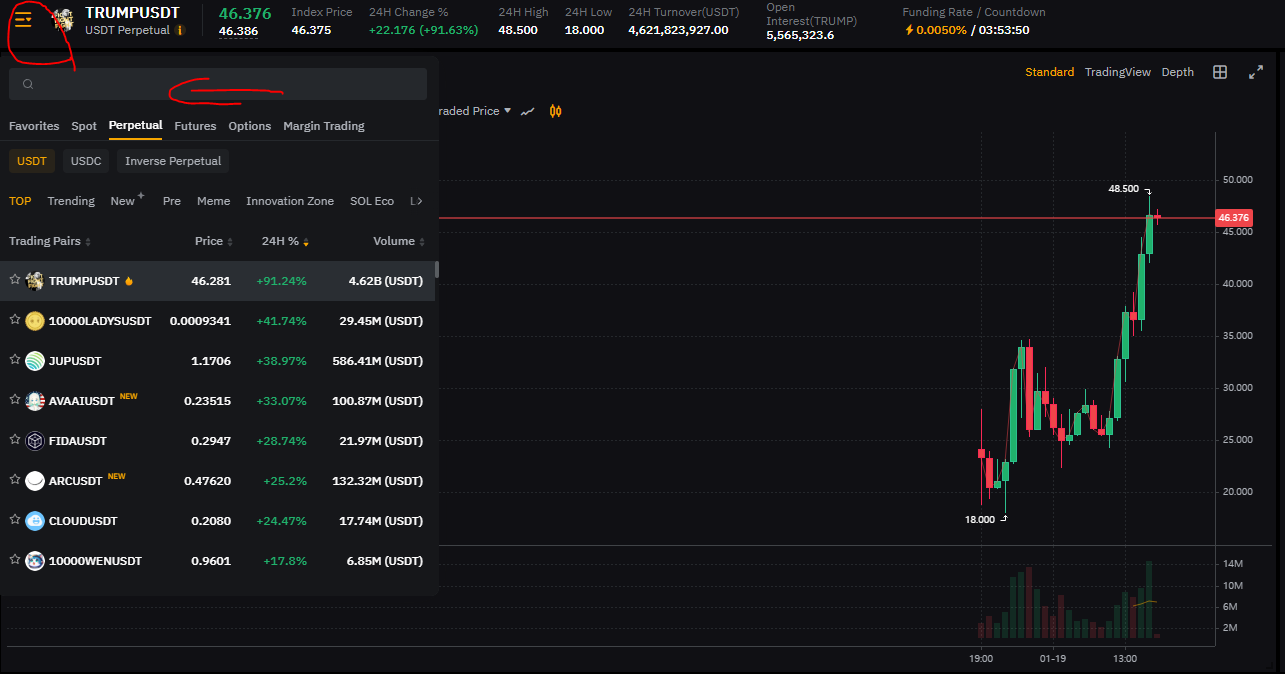Open the Options tab
Screen dimensions: 1285x674
(250, 126)
